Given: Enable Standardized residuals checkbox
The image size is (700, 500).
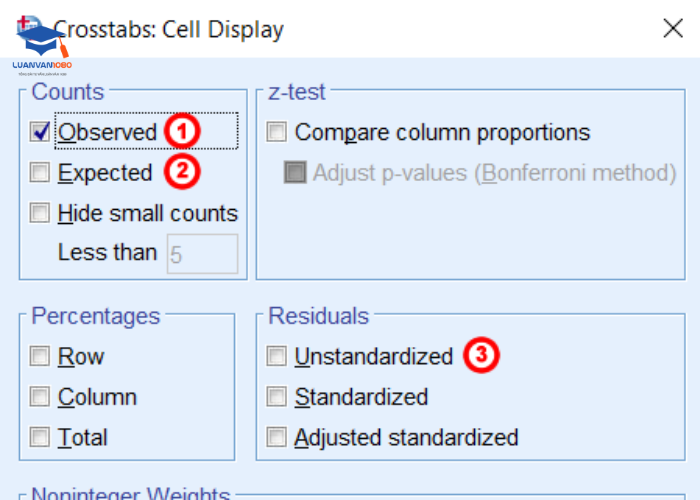Looking at the screenshot, I should tap(277, 397).
